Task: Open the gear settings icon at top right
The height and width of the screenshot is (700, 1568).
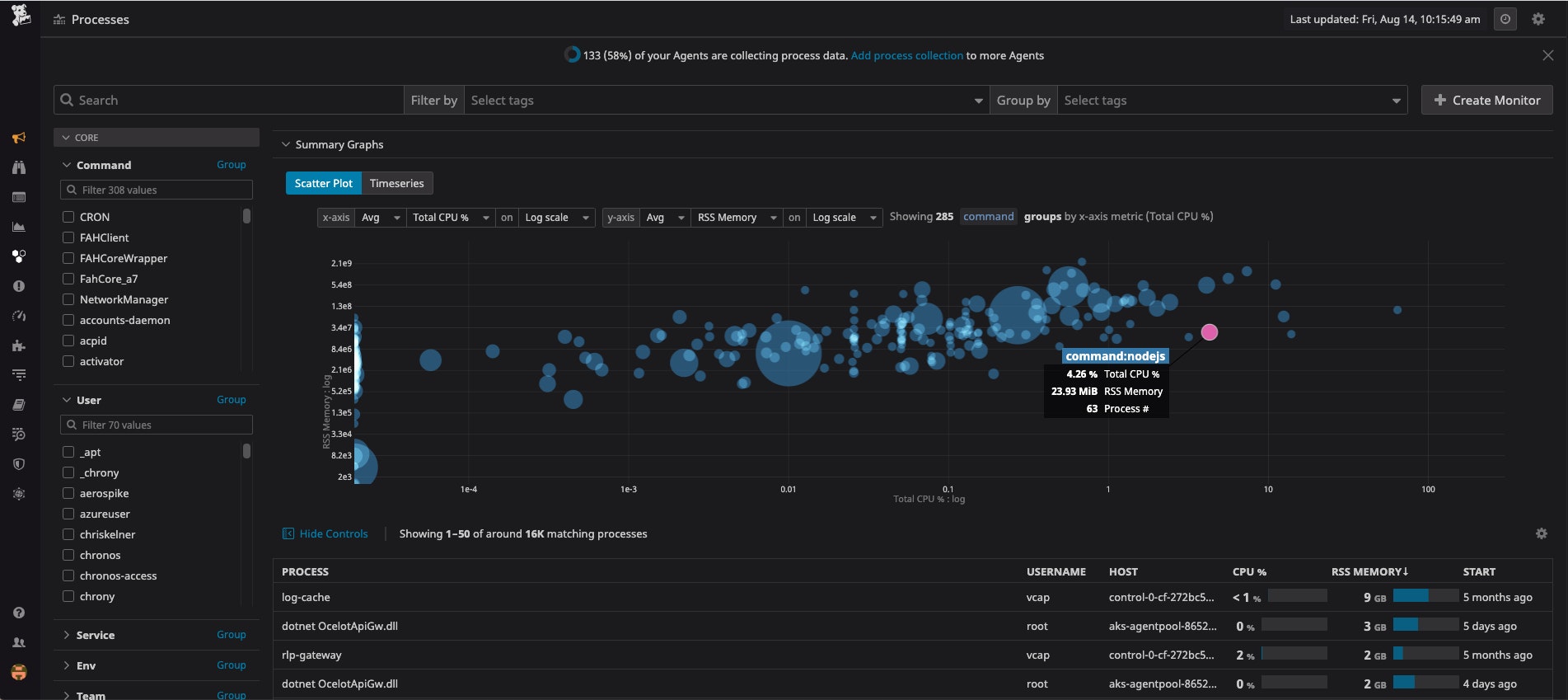Action: click(x=1538, y=19)
